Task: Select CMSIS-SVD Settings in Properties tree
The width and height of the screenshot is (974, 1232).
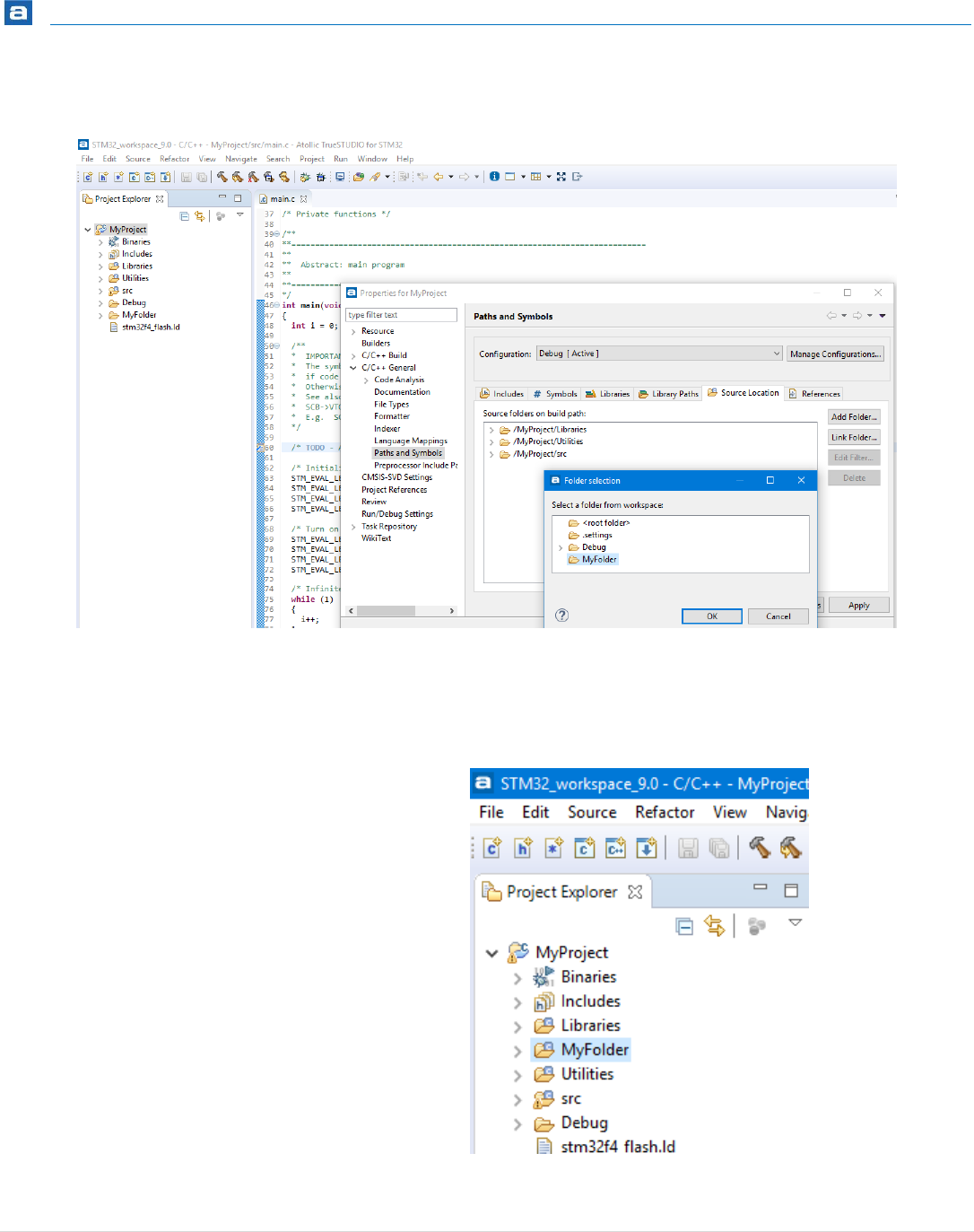Action: 396,477
